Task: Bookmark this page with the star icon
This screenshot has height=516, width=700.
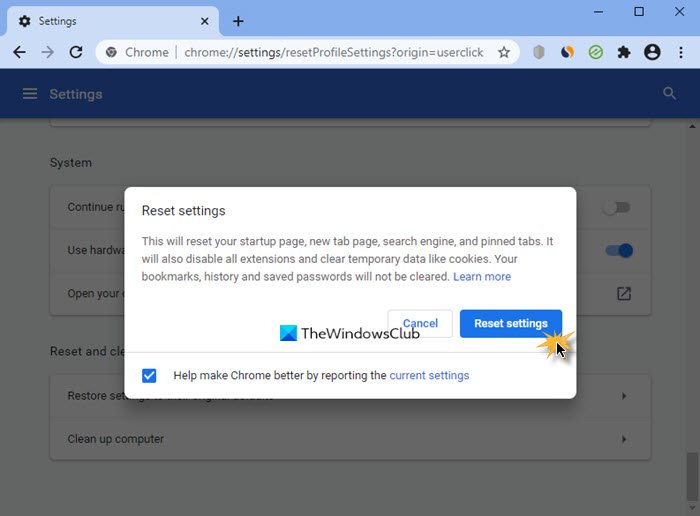Action: (x=504, y=52)
